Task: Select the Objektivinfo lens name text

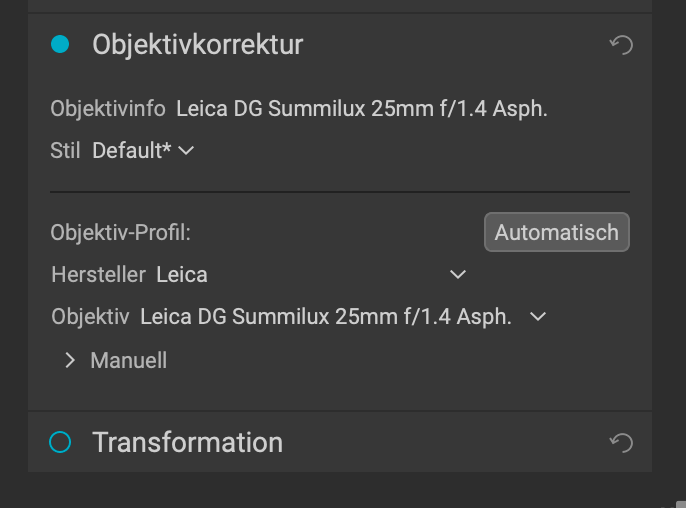Action: [362, 109]
